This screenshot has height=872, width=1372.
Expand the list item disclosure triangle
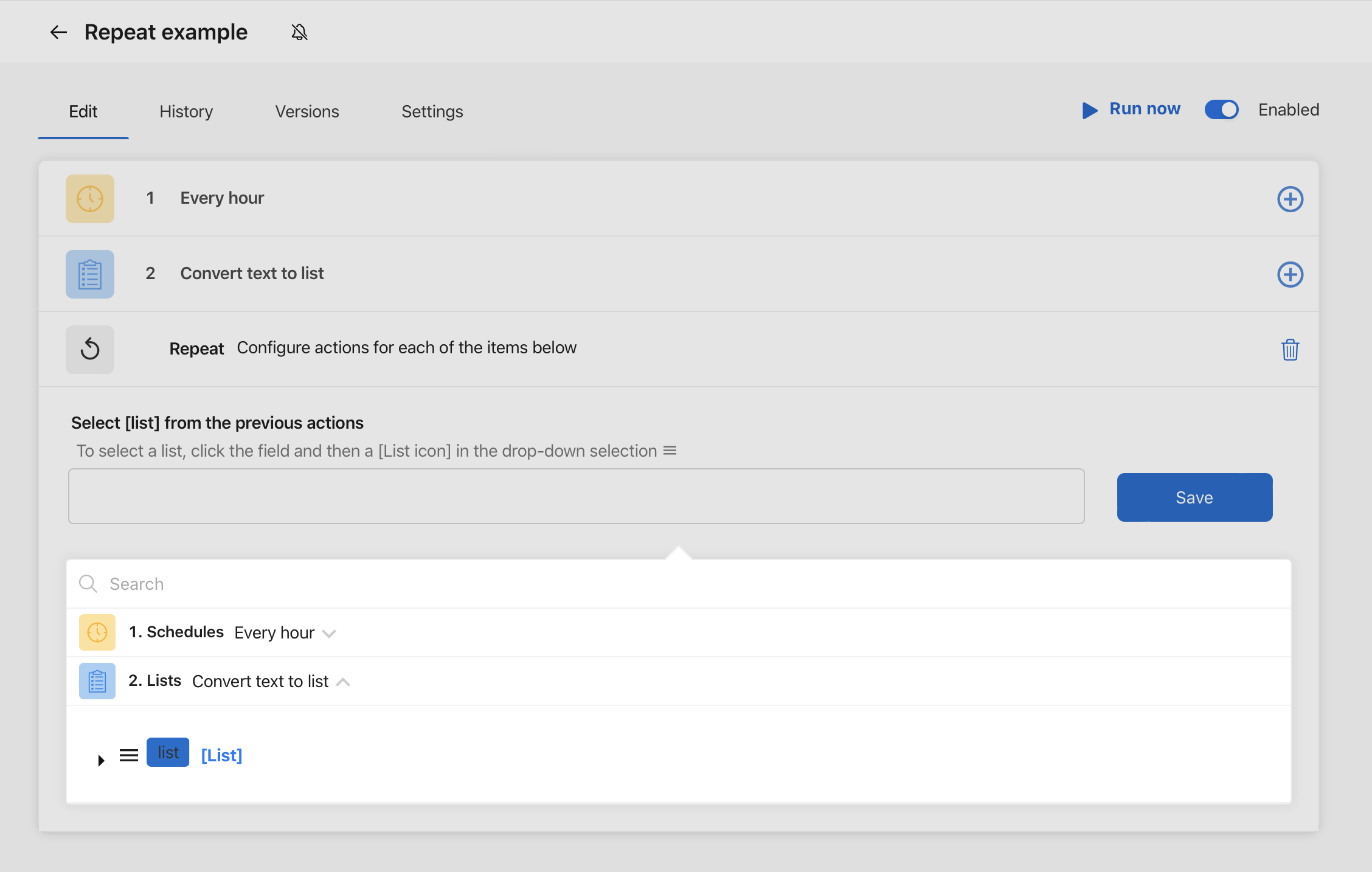(x=100, y=760)
